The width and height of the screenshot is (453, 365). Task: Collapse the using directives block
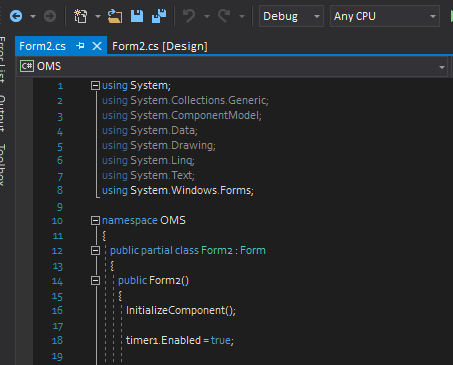tap(95, 86)
